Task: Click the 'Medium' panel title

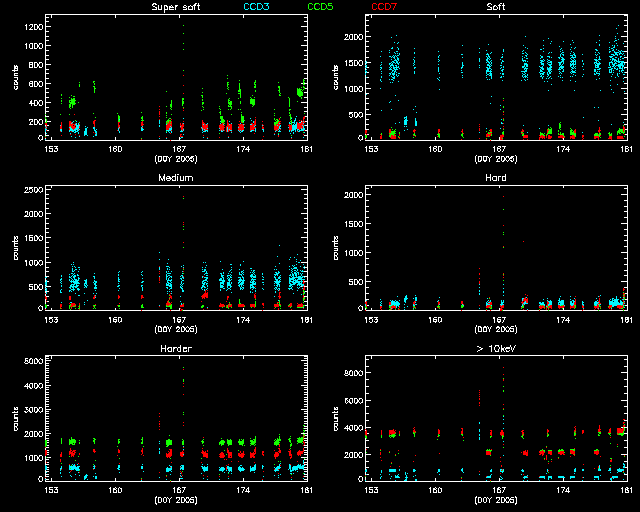Action: [175, 178]
